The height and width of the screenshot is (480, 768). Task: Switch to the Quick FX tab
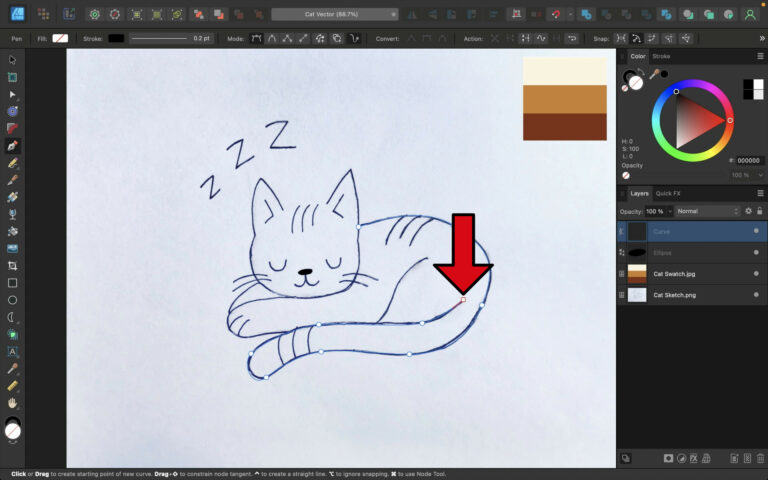668,193
